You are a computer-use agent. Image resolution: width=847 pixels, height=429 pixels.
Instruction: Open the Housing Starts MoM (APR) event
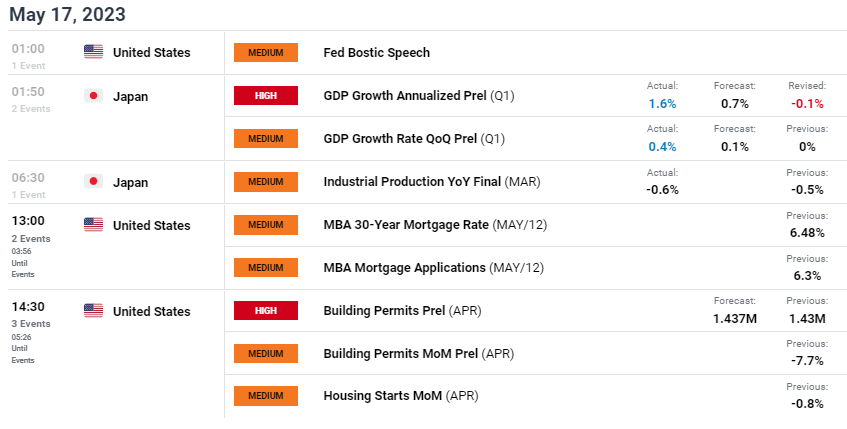tap(401, 396)
